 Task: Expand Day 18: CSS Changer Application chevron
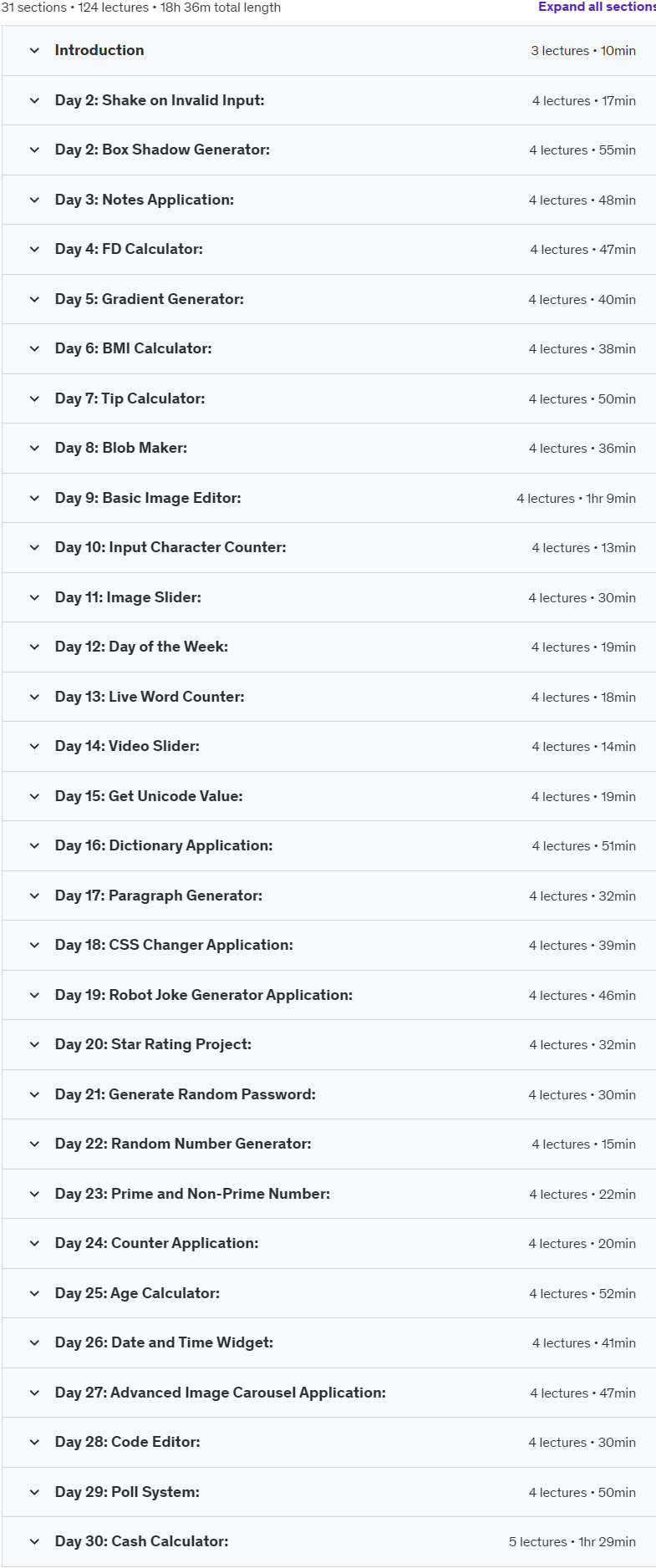coord(34,945)
